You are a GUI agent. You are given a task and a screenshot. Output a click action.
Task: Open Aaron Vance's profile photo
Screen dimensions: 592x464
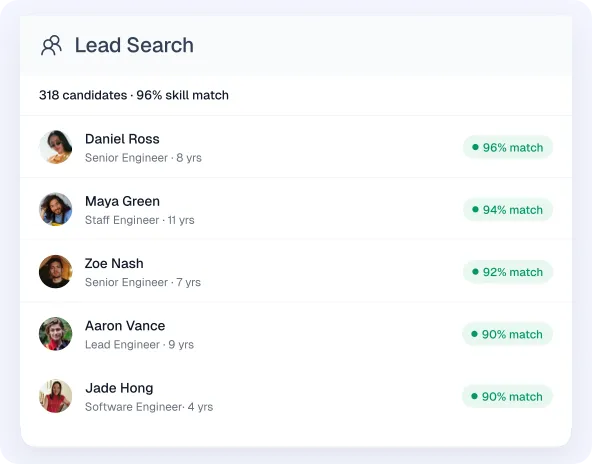[56, 334]
